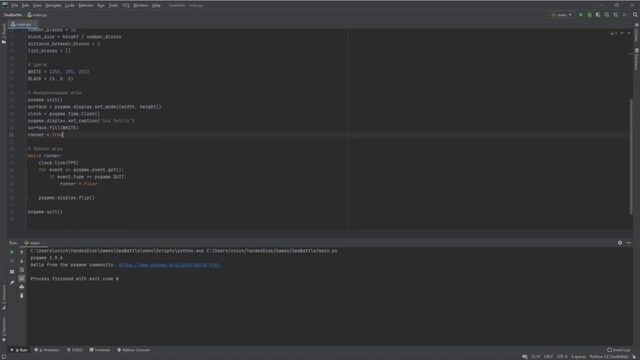Open the TODO tool window
Image resolution: width=640 pixels, height=360 pixels.
[x=75, y=350]
